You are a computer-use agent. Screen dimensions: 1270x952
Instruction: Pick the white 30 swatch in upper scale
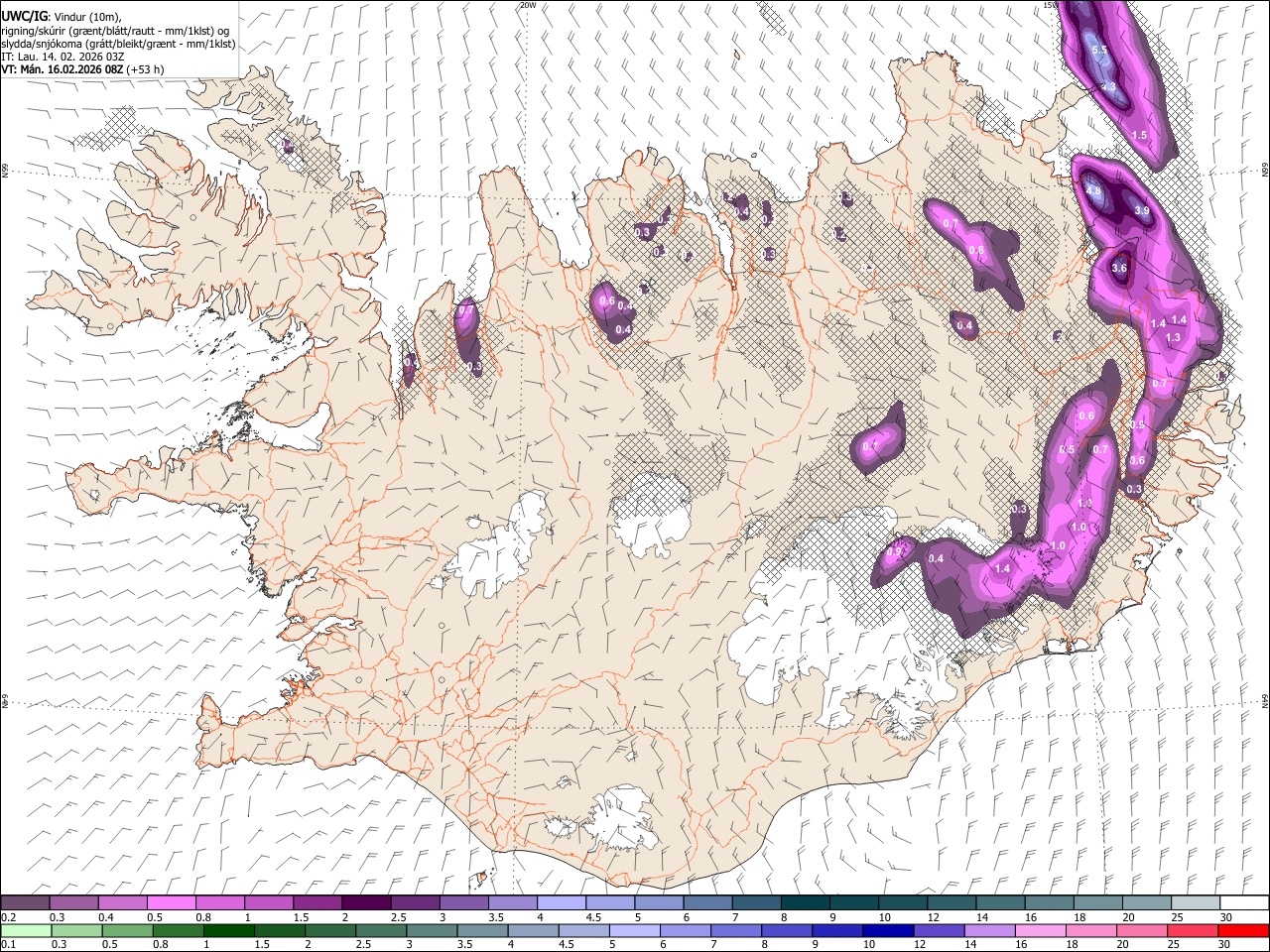(1244, 902)
